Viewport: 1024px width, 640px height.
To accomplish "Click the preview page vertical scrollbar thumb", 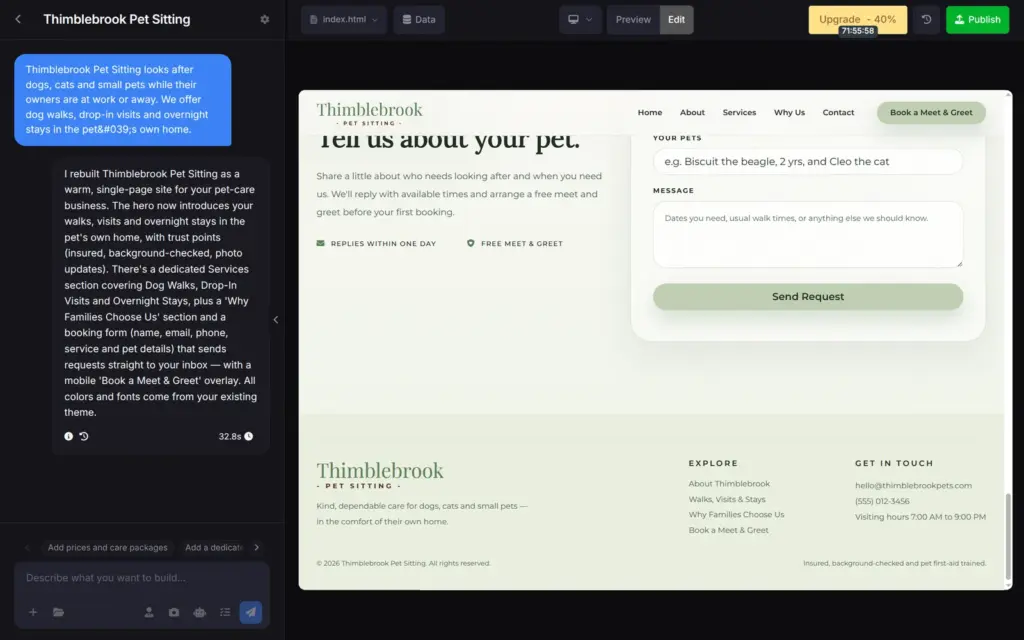I will pyautogui.click(x=1008, y=537).
